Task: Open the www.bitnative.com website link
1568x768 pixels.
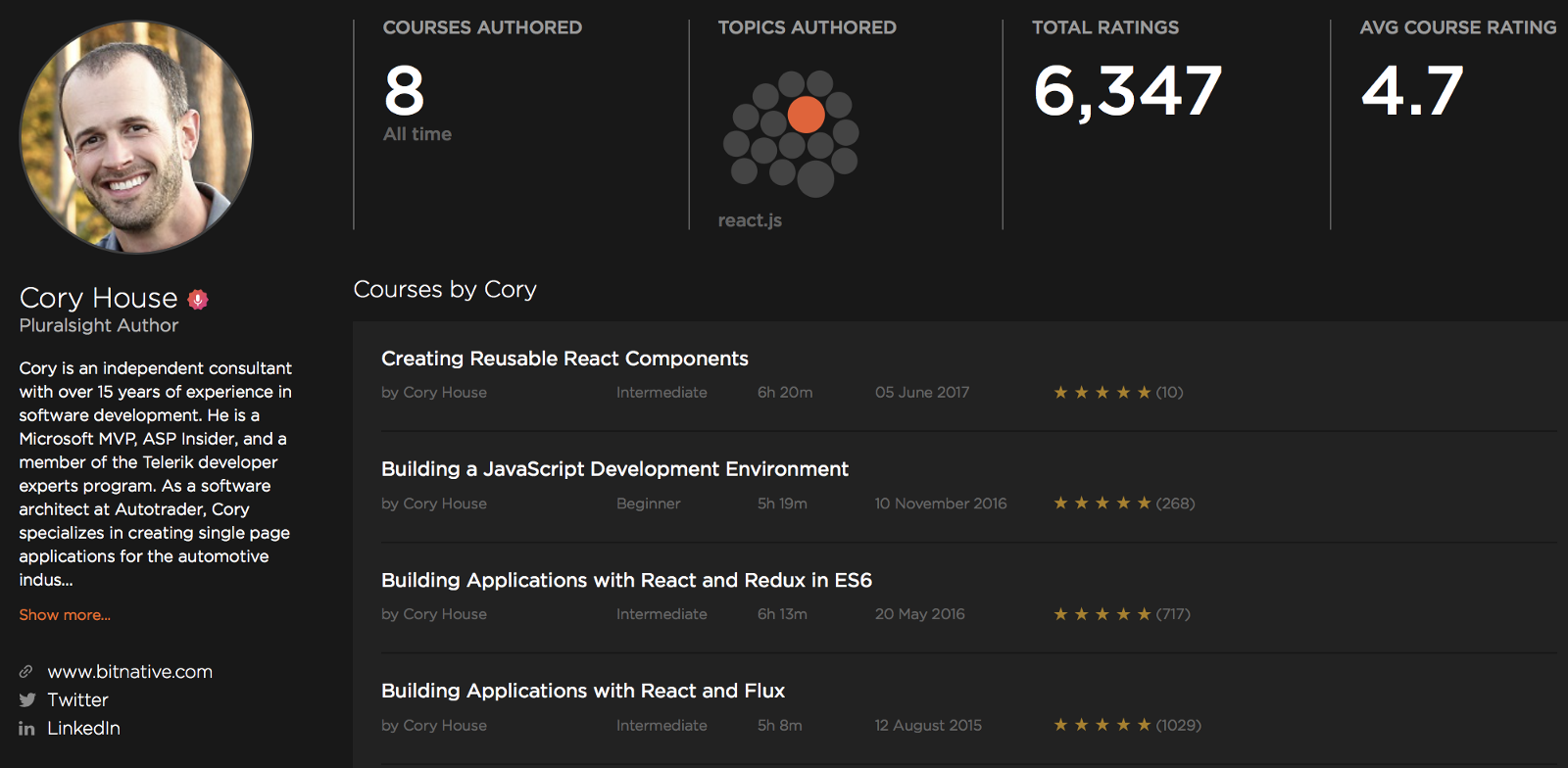Action: 129,672
